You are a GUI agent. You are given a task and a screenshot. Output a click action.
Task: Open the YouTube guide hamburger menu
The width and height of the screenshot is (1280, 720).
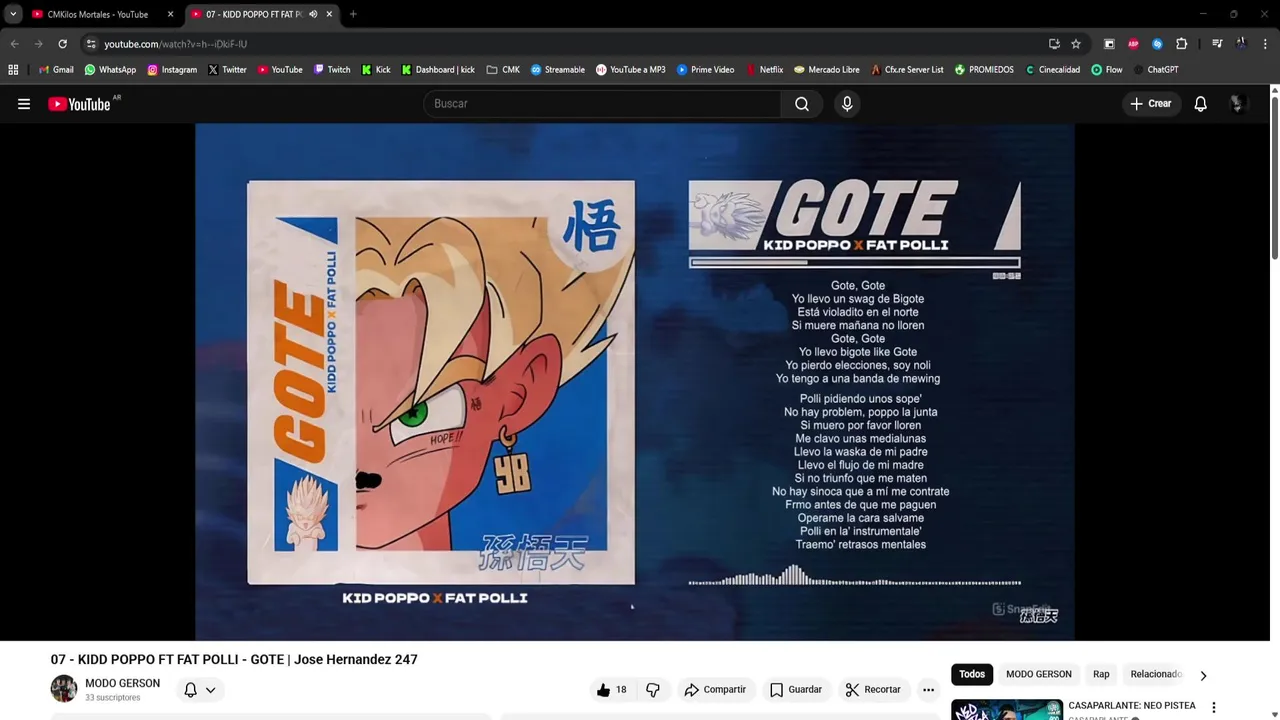[24, 104]
